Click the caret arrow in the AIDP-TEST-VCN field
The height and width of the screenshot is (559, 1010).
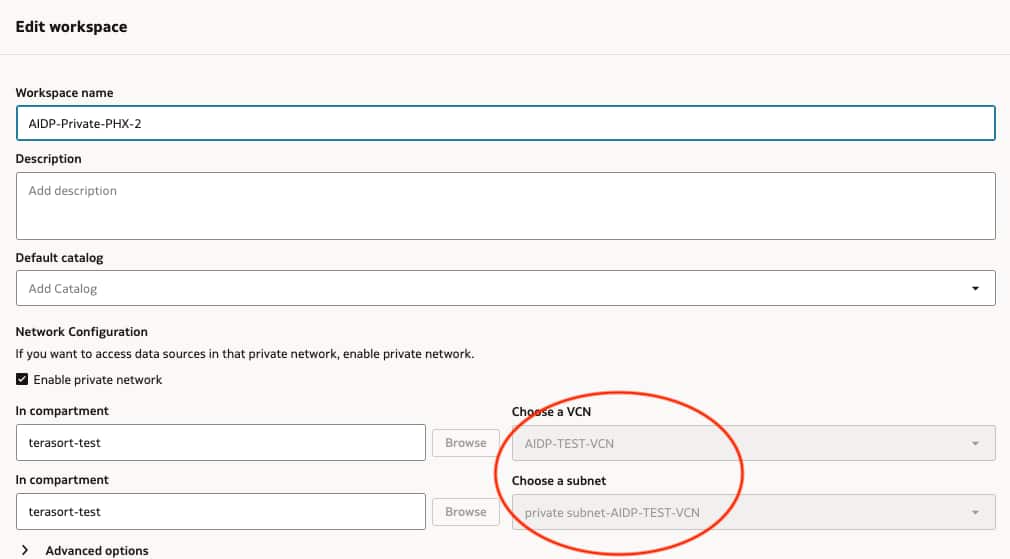(x=975, y=443)
